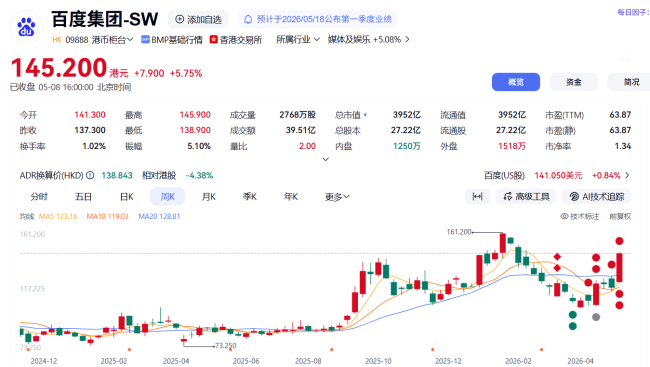Screen dimensions: 650x367
Task: Switch to the 日K chart tab
Action: [x=126, y=197]
